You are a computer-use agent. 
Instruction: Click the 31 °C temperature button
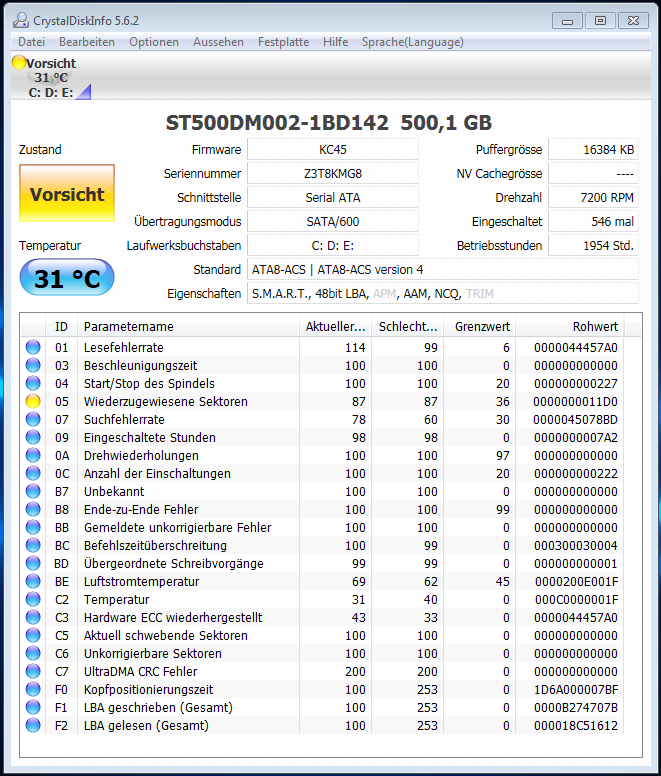click(x=67, y=278)
